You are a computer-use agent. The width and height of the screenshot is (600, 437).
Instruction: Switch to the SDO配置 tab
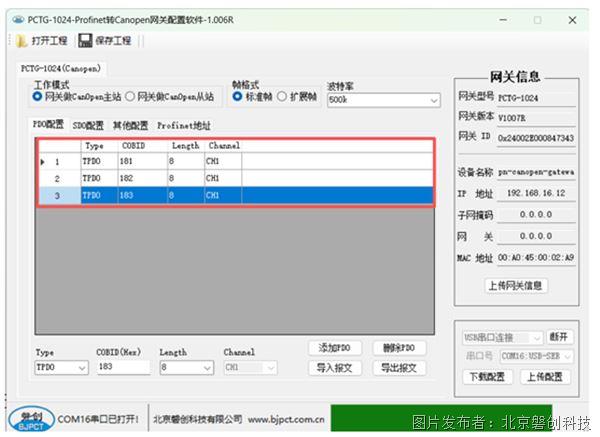coord(88,125)
